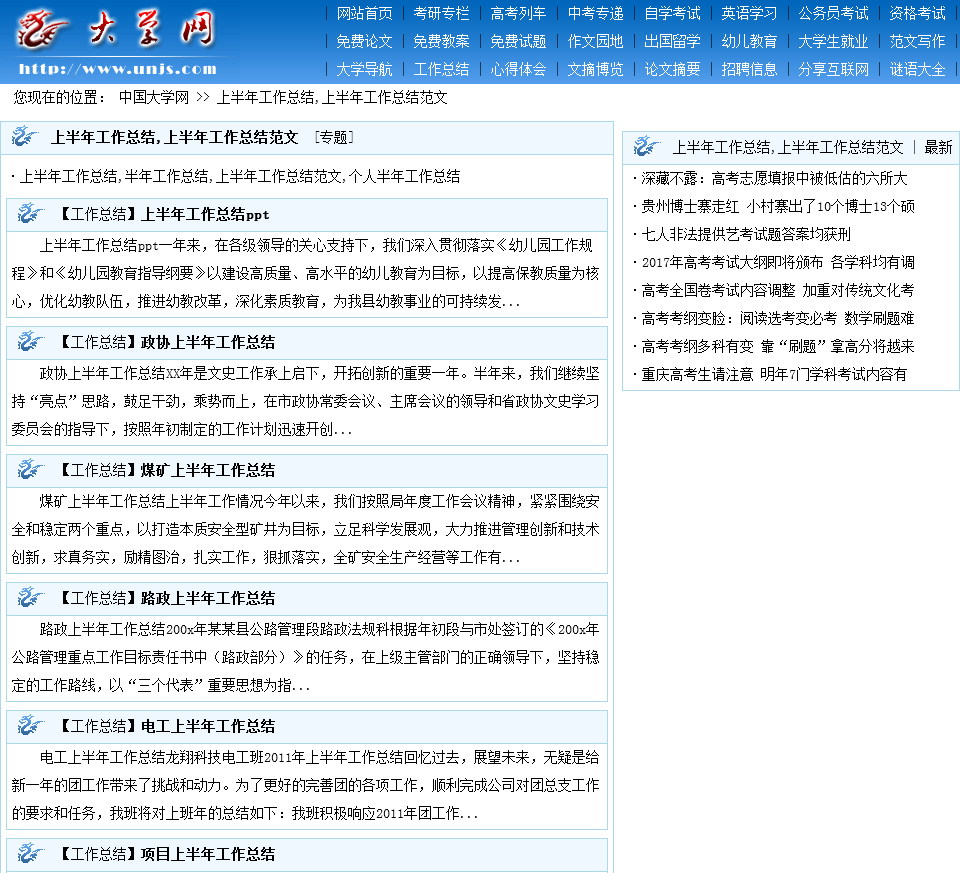Click excerpt text under 路政上半年工作总结
This screenshot has height=873, width=960.
306,657
